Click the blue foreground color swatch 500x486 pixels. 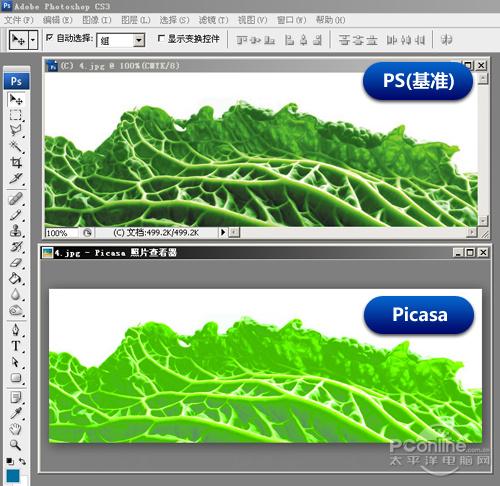click(x=13, y=477)
